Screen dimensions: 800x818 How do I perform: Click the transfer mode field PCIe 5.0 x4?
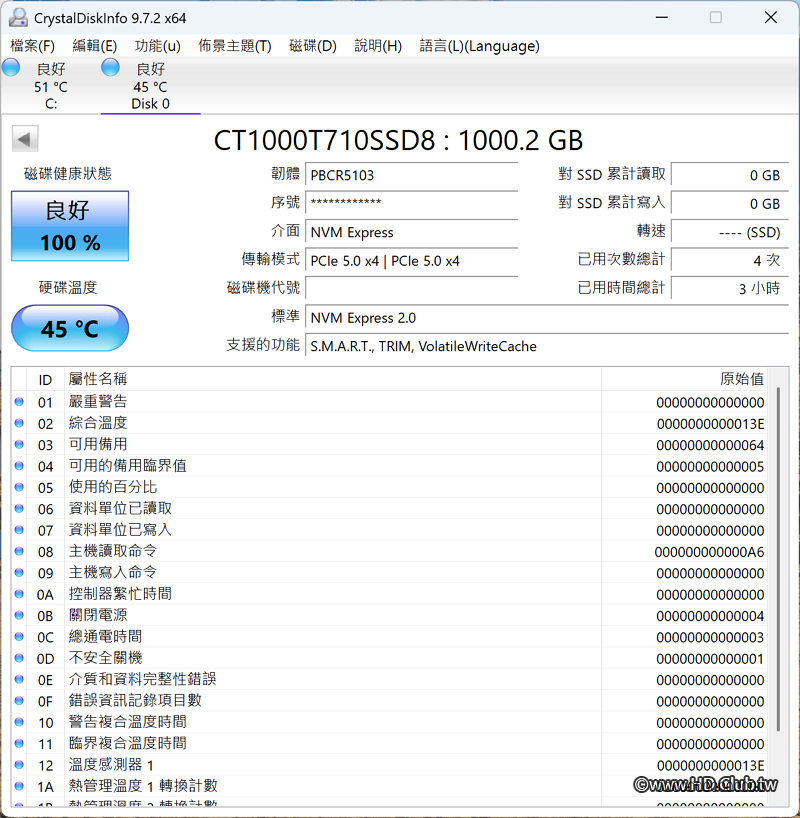coord(411,260)
